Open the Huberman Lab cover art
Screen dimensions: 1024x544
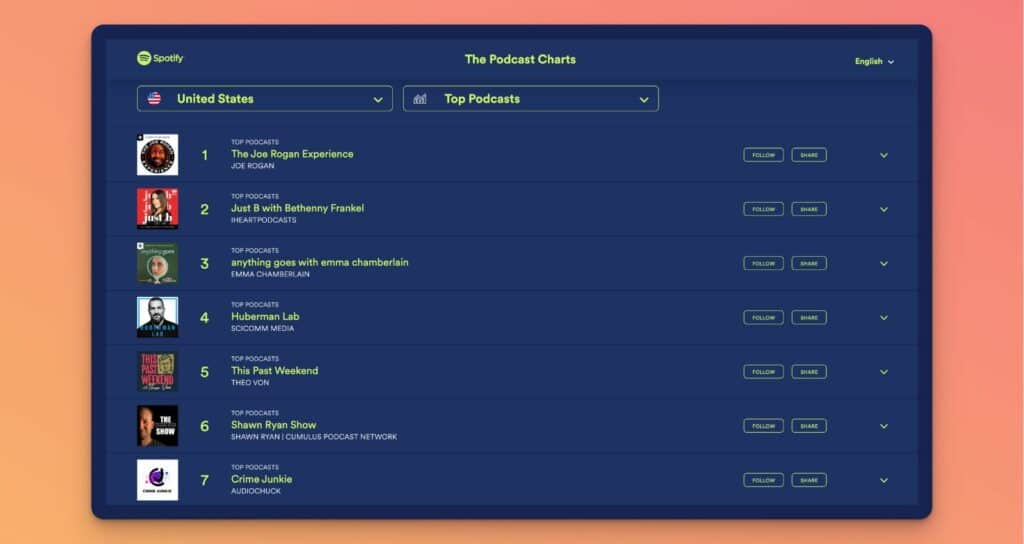pyautogui.click(x=157, y=317)
